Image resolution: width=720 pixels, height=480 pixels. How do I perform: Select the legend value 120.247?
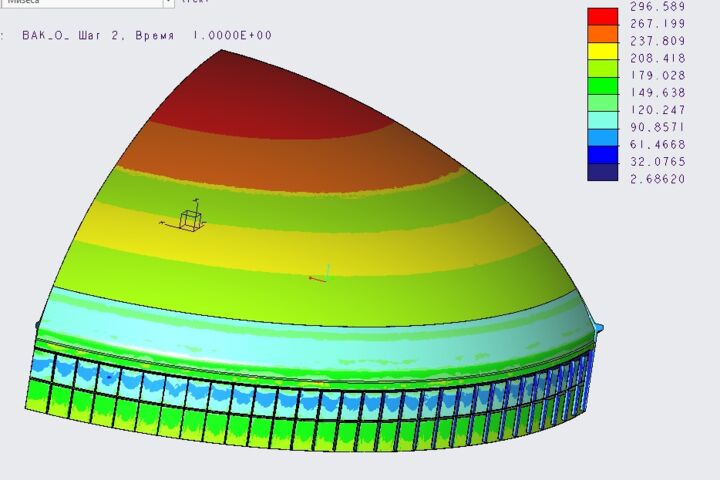pyautogui.click(x=658, y=110)
